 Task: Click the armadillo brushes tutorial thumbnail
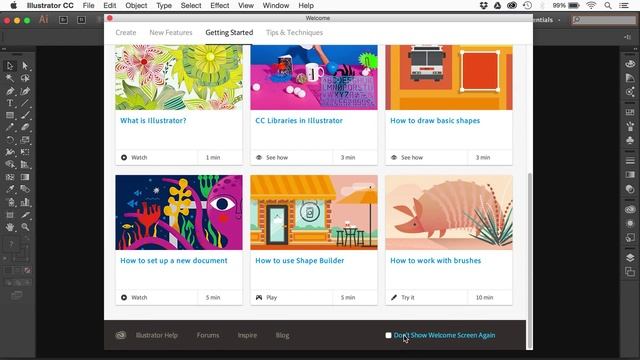(x=449, y=212)
